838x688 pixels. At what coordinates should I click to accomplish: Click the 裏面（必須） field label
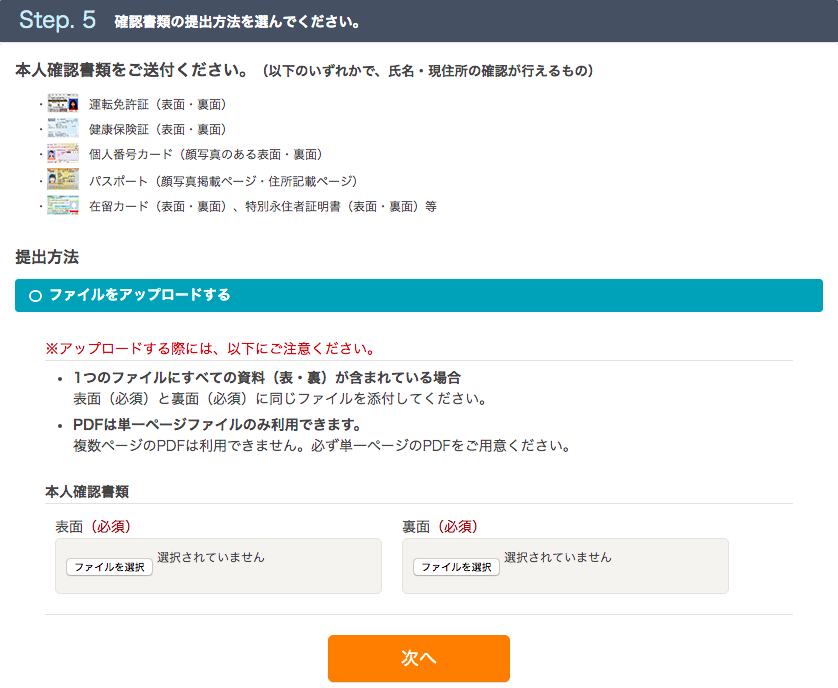440,526
